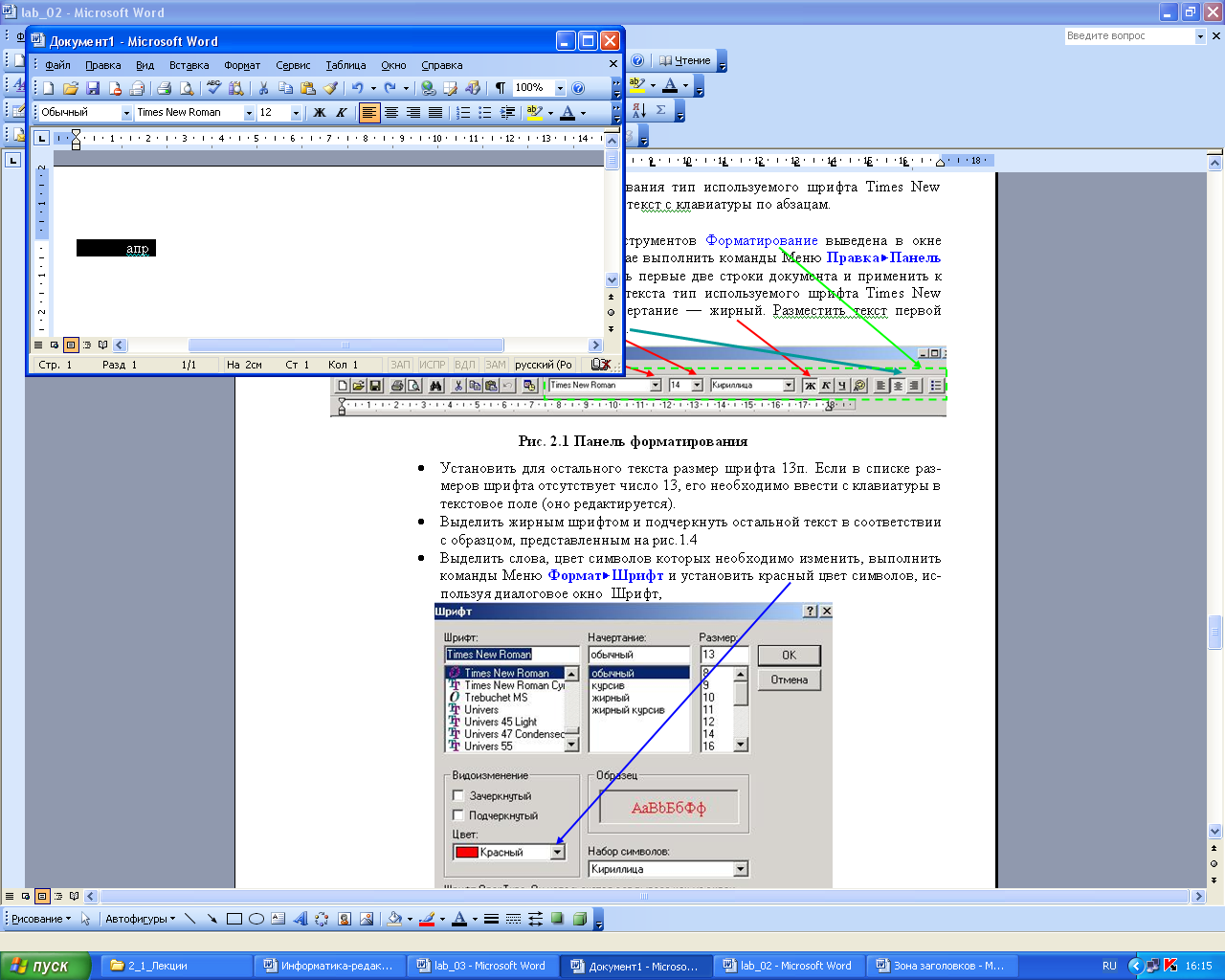Expand the Undo history dropdown arrow
The width and height of the screenshot is (1225, 980).
coord(373,88)
